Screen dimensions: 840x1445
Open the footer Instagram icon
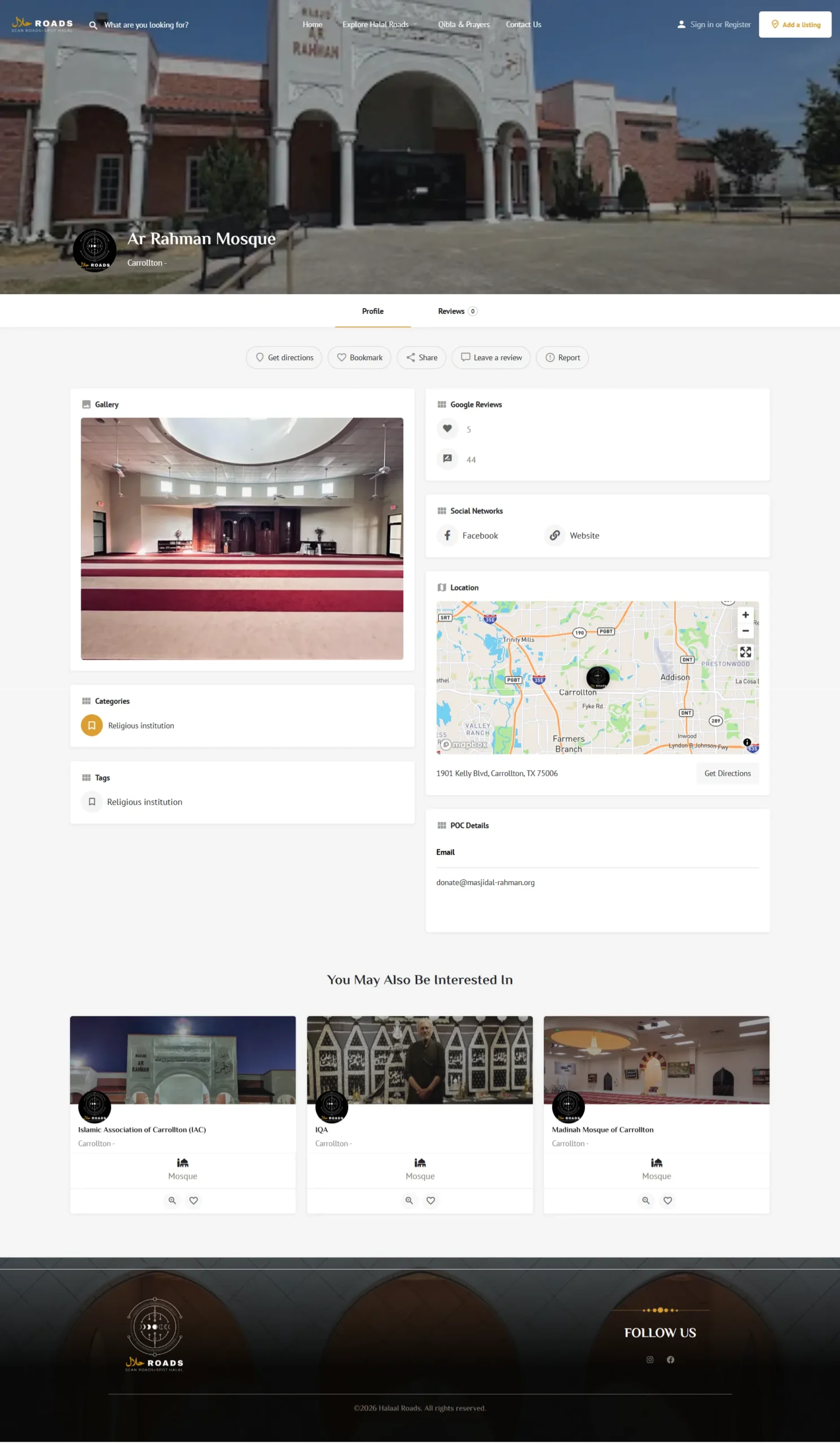(650, 1360)
